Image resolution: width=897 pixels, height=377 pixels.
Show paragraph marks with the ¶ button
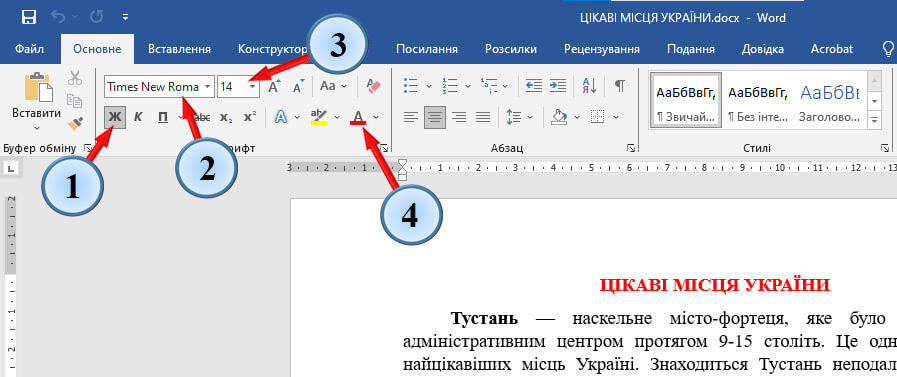(620, 86)
